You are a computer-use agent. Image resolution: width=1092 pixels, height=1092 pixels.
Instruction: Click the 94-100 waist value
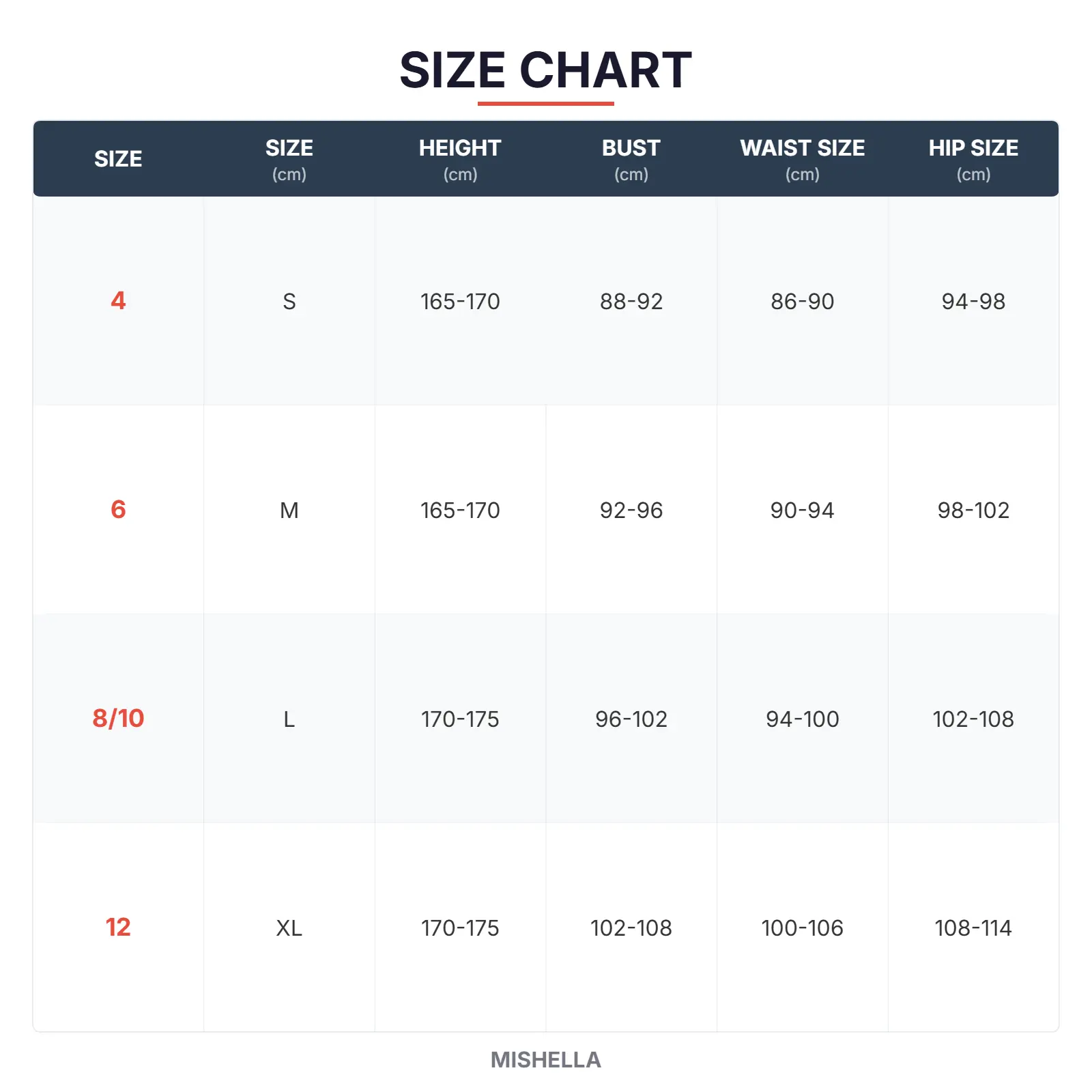coord(802,719)
